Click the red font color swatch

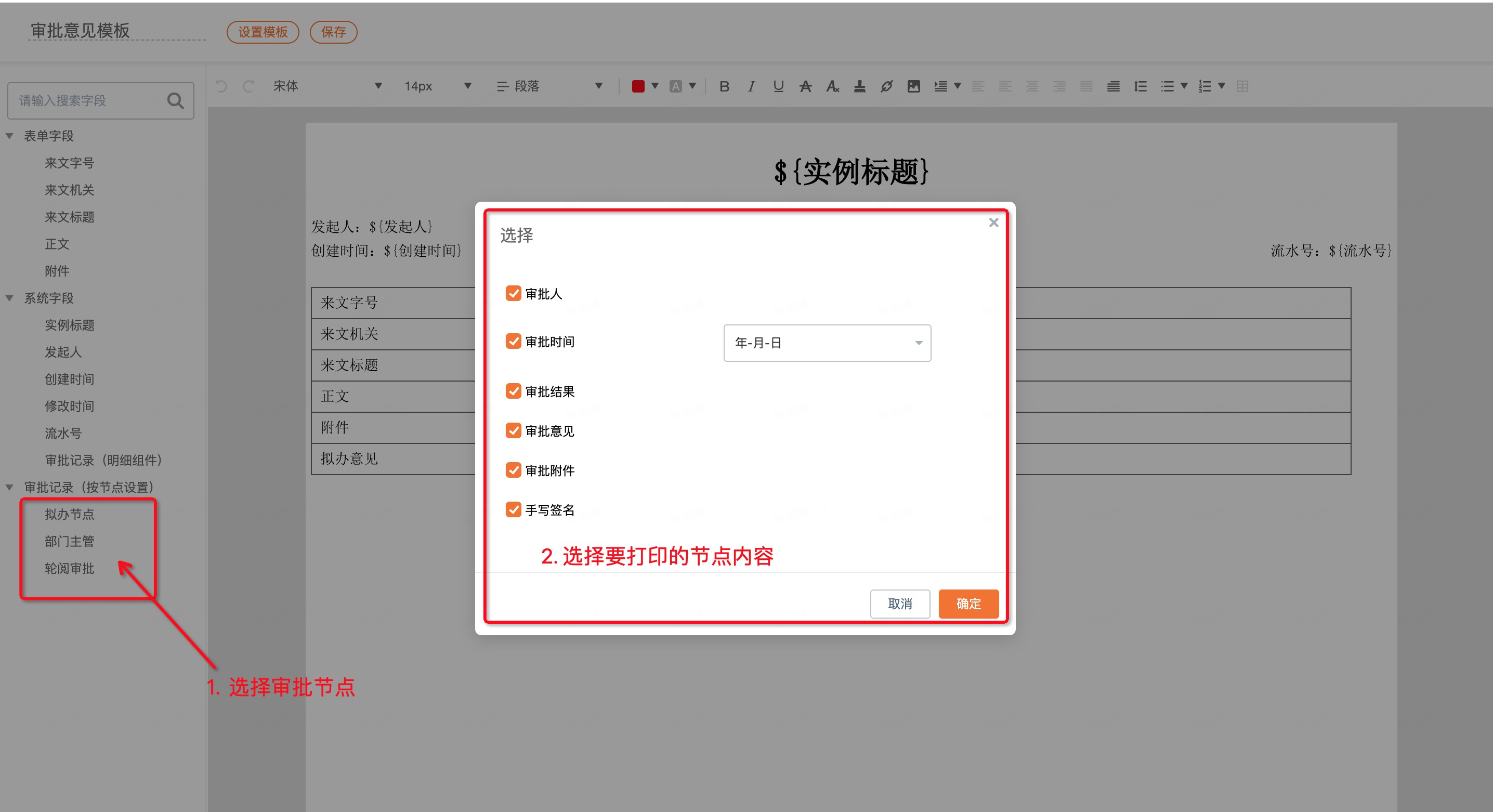point(637,86)
